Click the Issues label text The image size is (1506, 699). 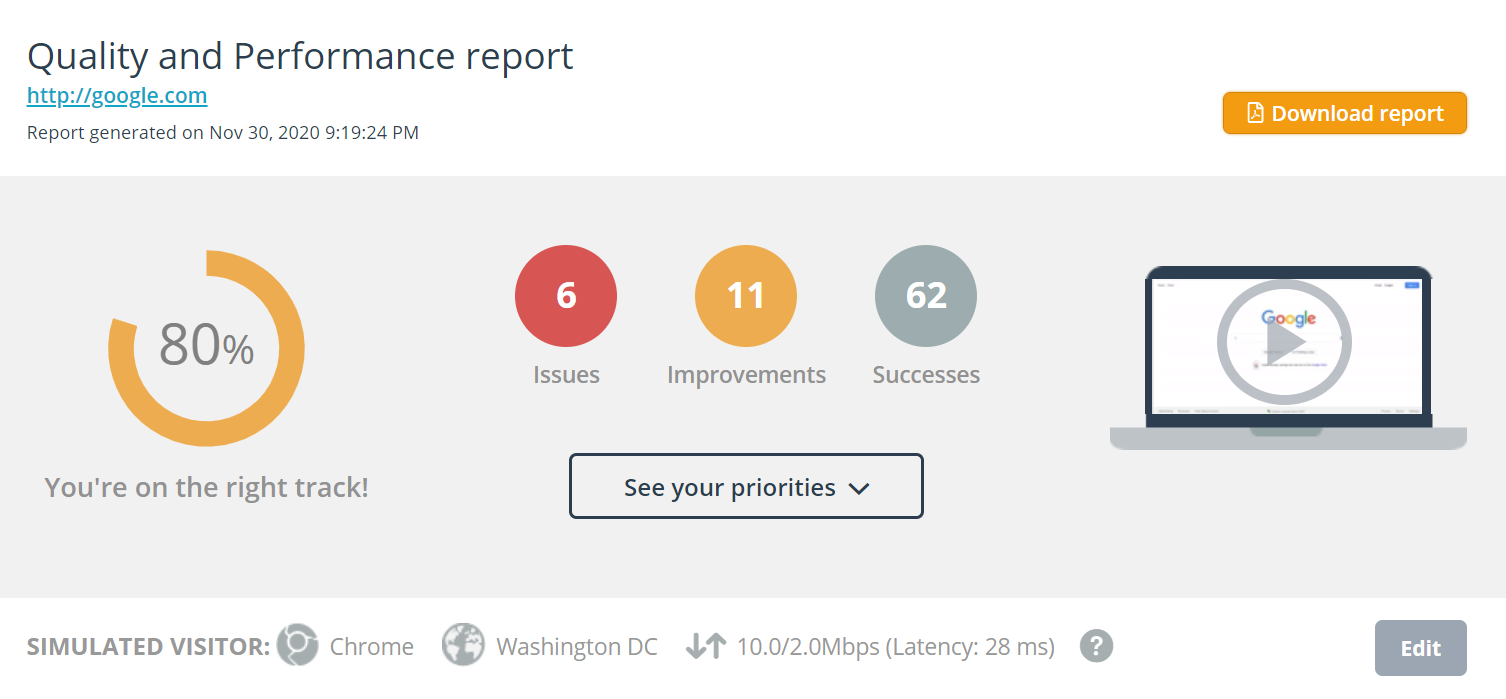coord(566,375)
